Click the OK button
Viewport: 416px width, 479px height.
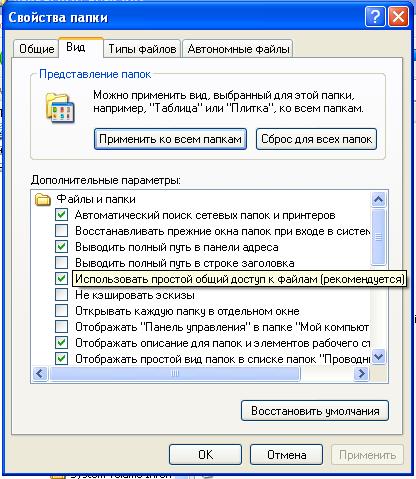[x=205, y=454]
